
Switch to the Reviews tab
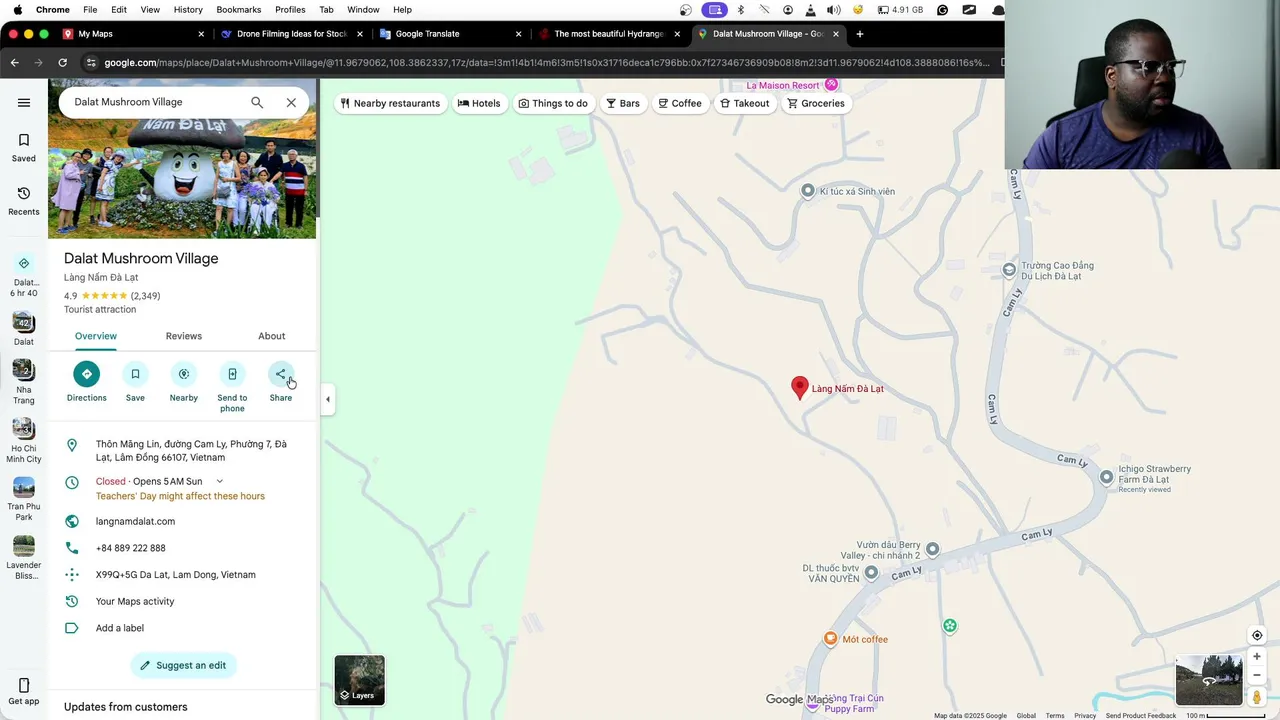coord(183,336)
